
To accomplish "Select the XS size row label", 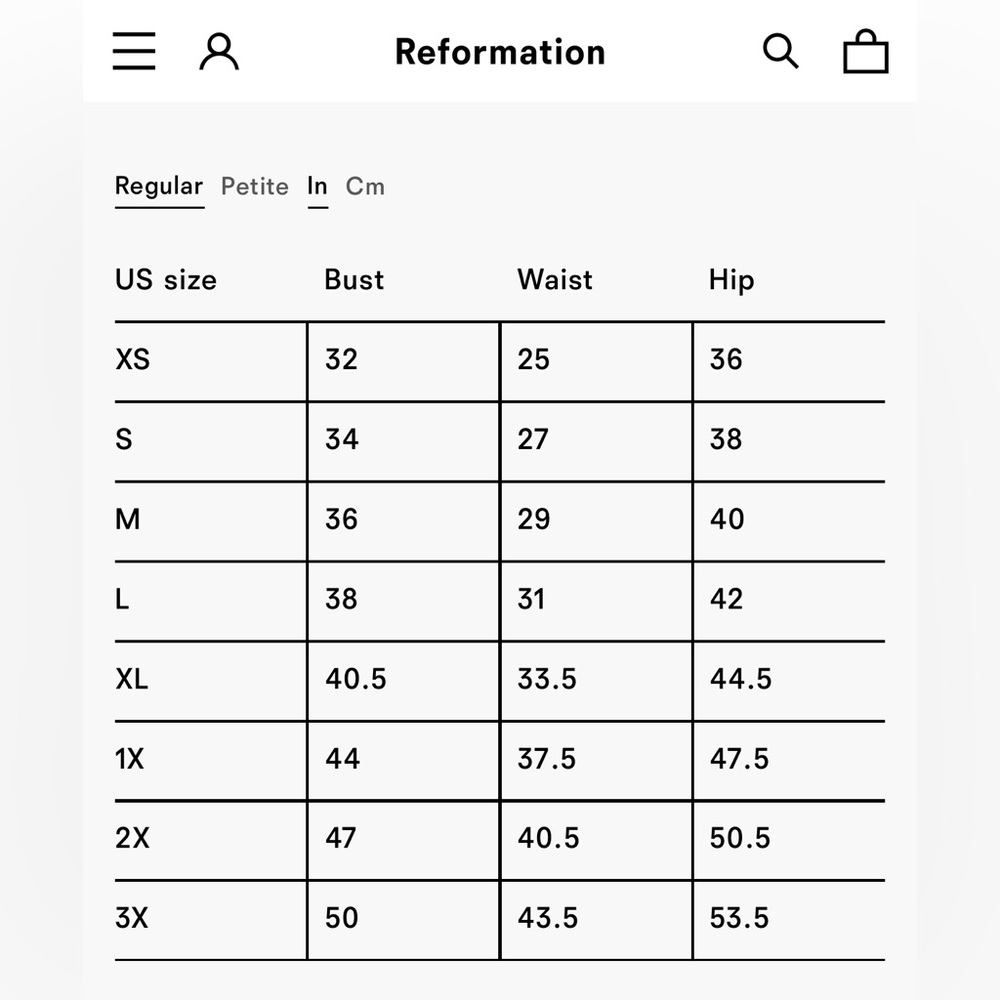I will (132, 360).
